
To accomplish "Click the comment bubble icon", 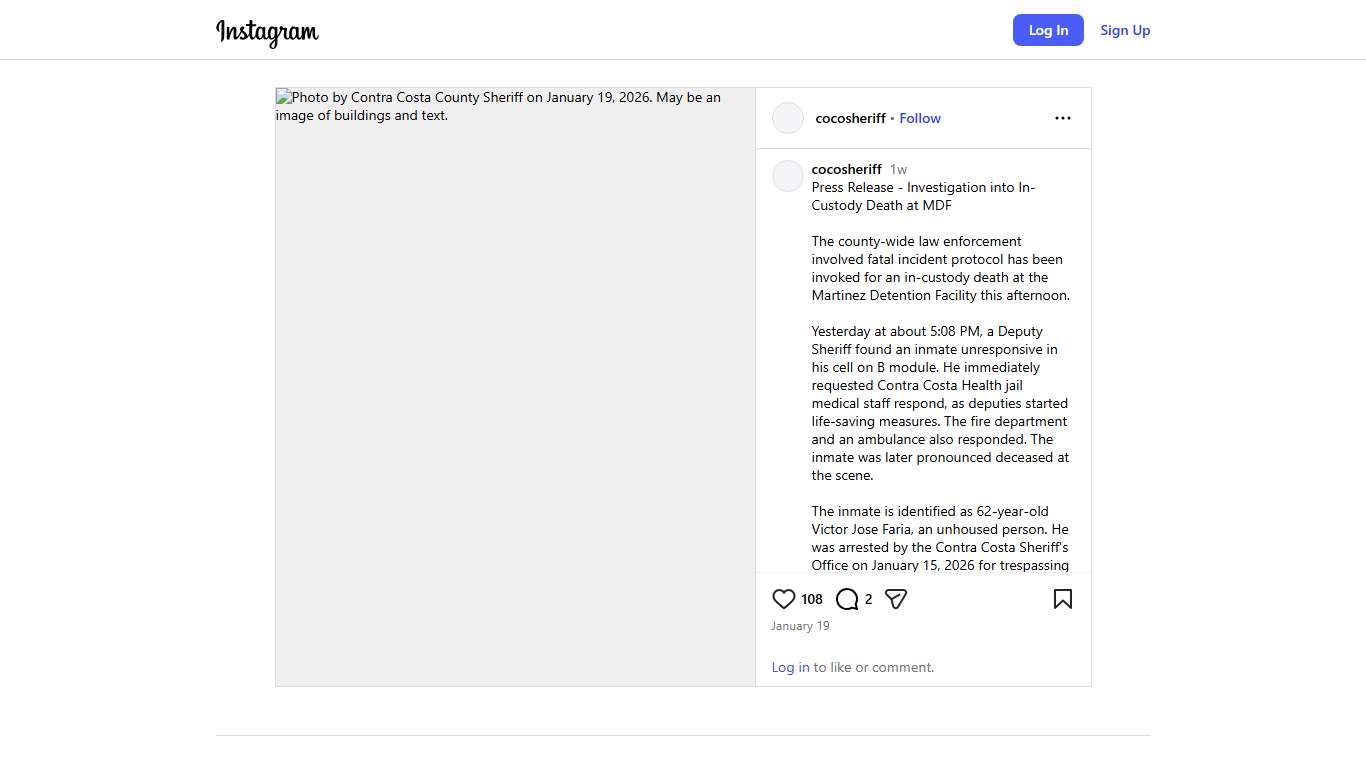I will tap(847, 599).
